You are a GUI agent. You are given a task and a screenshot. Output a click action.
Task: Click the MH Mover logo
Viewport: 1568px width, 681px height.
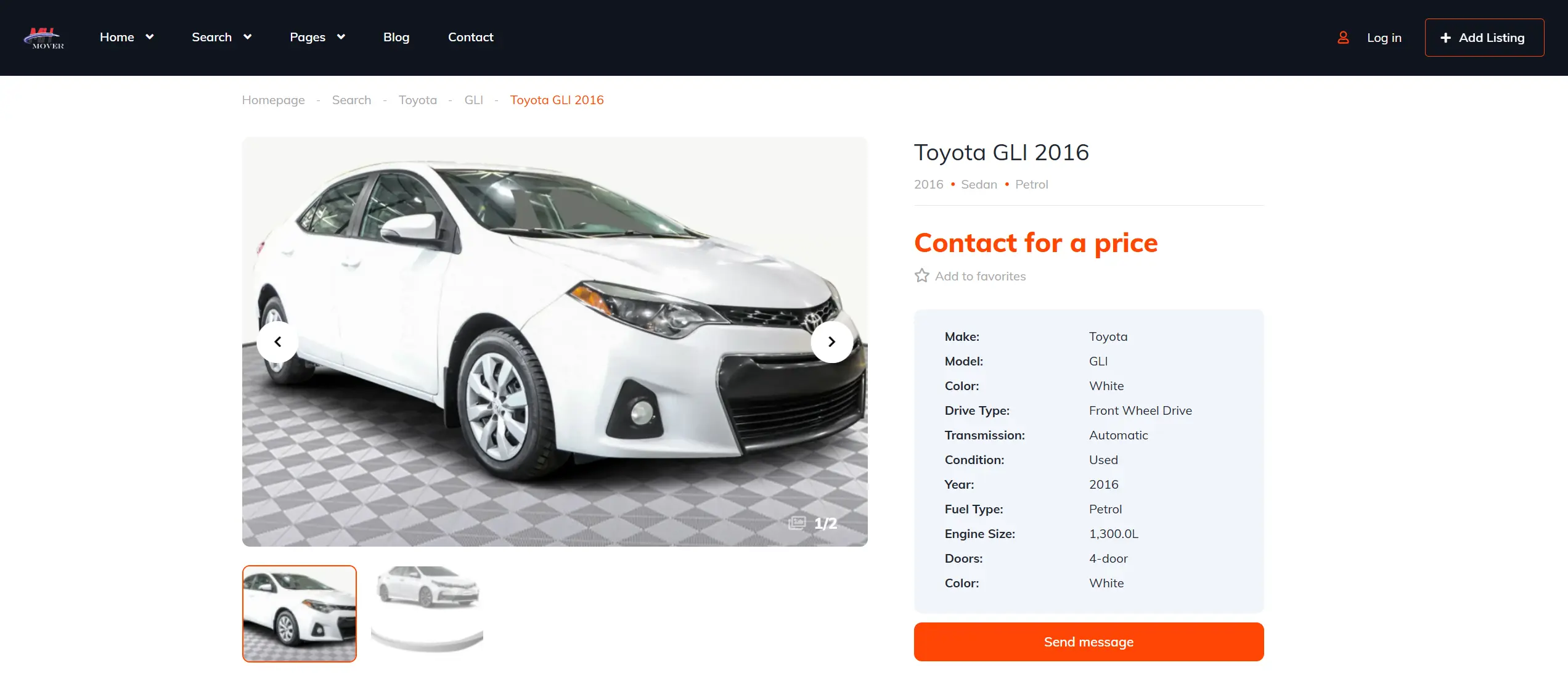[44, 38]
